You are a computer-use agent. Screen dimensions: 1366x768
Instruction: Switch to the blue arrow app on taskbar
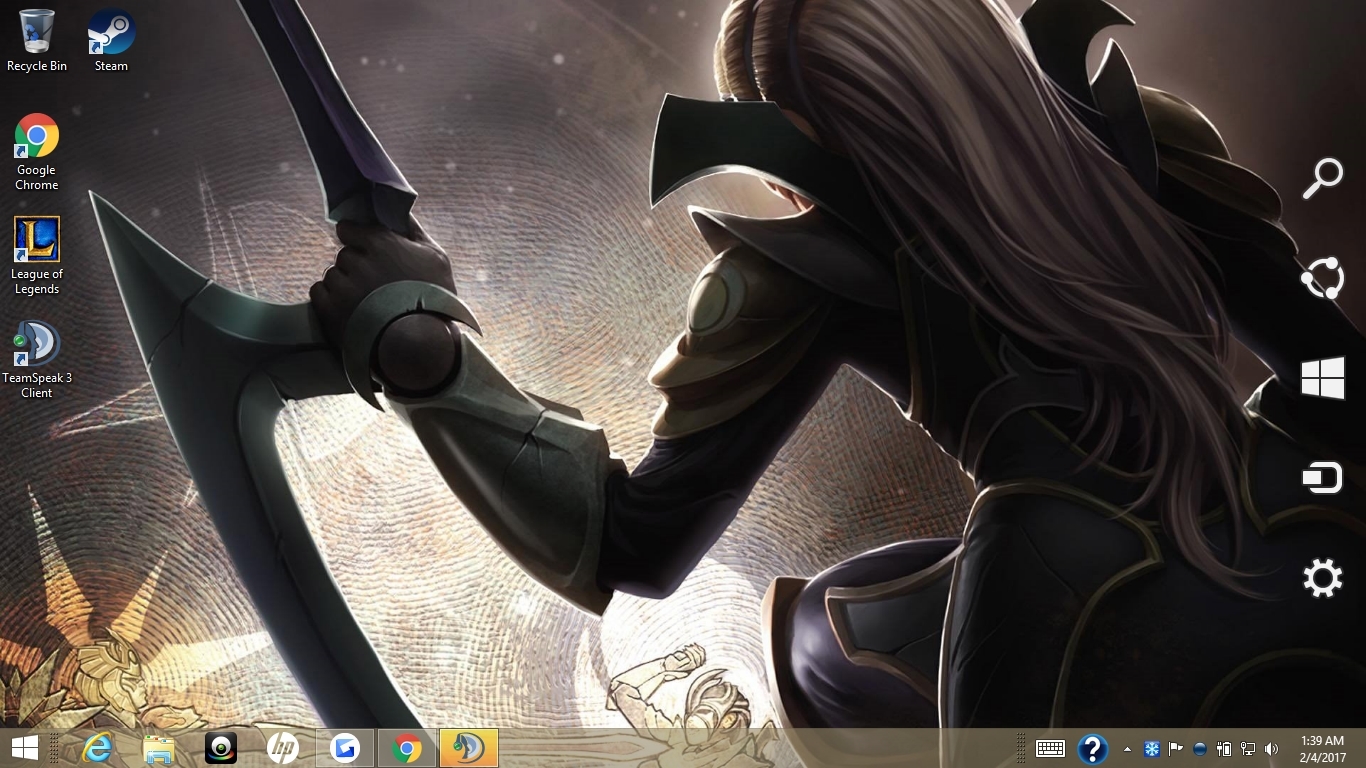point(345,748)
